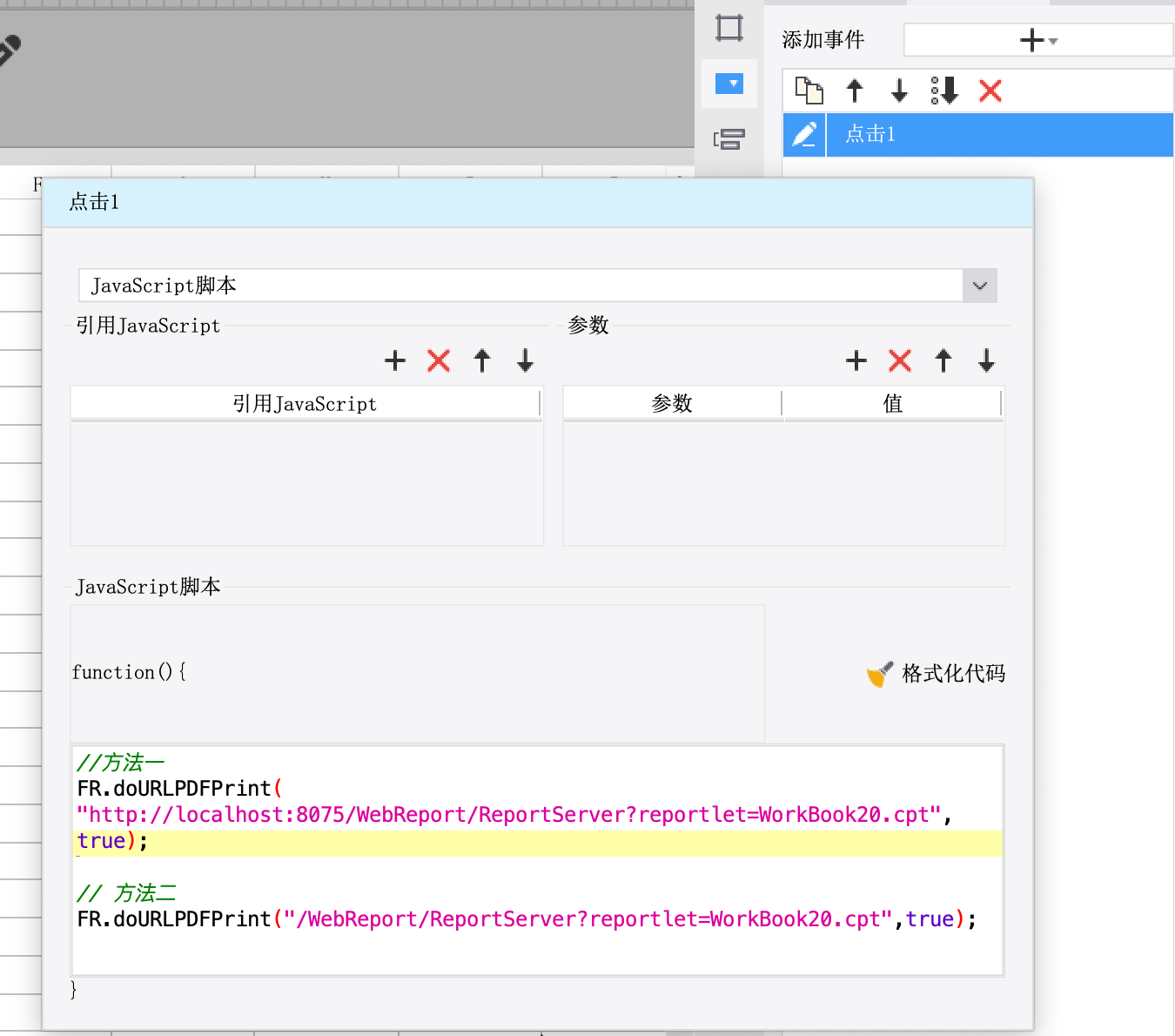
Task: Click the empty parameters table area
Action: pyautogui.click(x=783, y=484)
